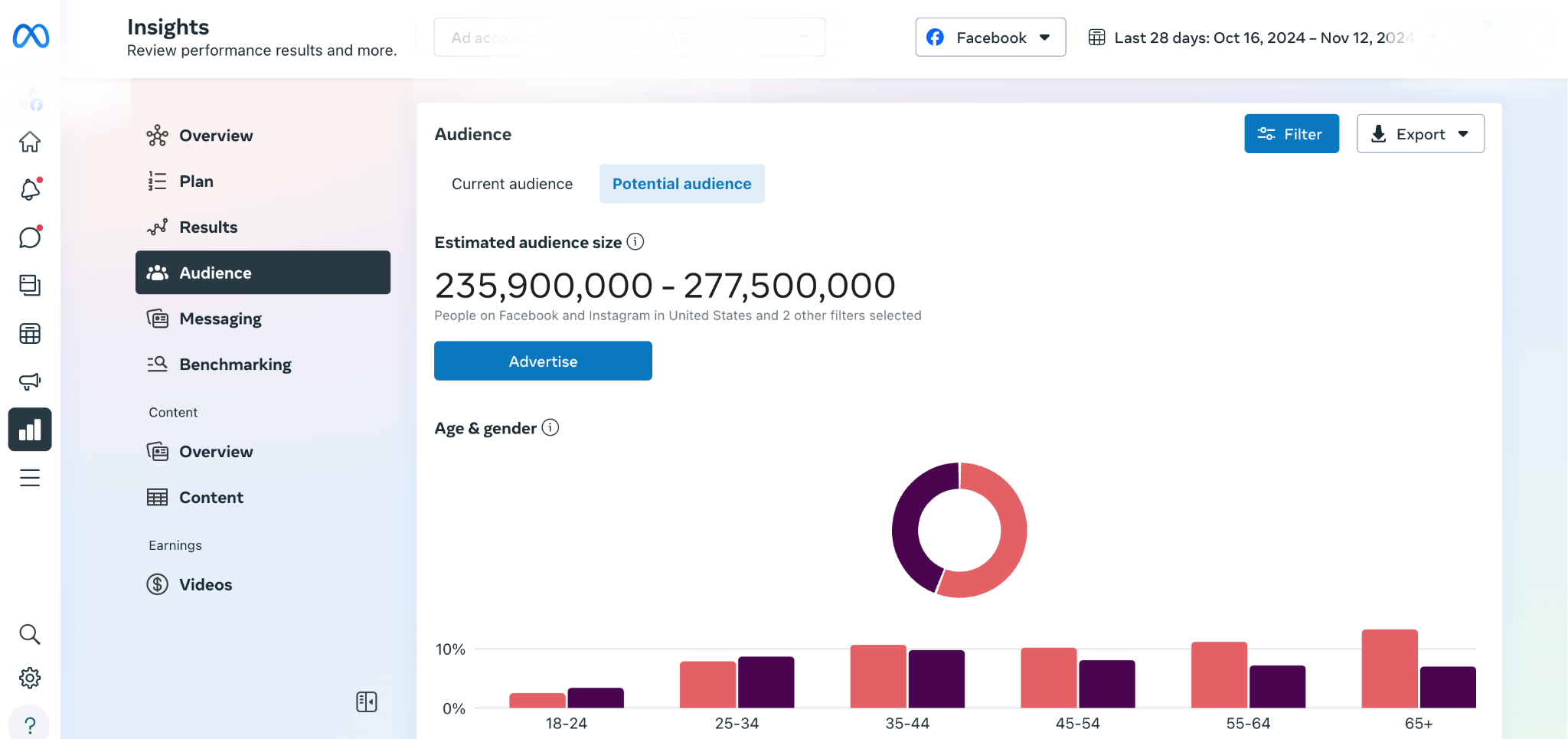
Task: Open the Help question mark icon
Action: click(x=30, y=724)
